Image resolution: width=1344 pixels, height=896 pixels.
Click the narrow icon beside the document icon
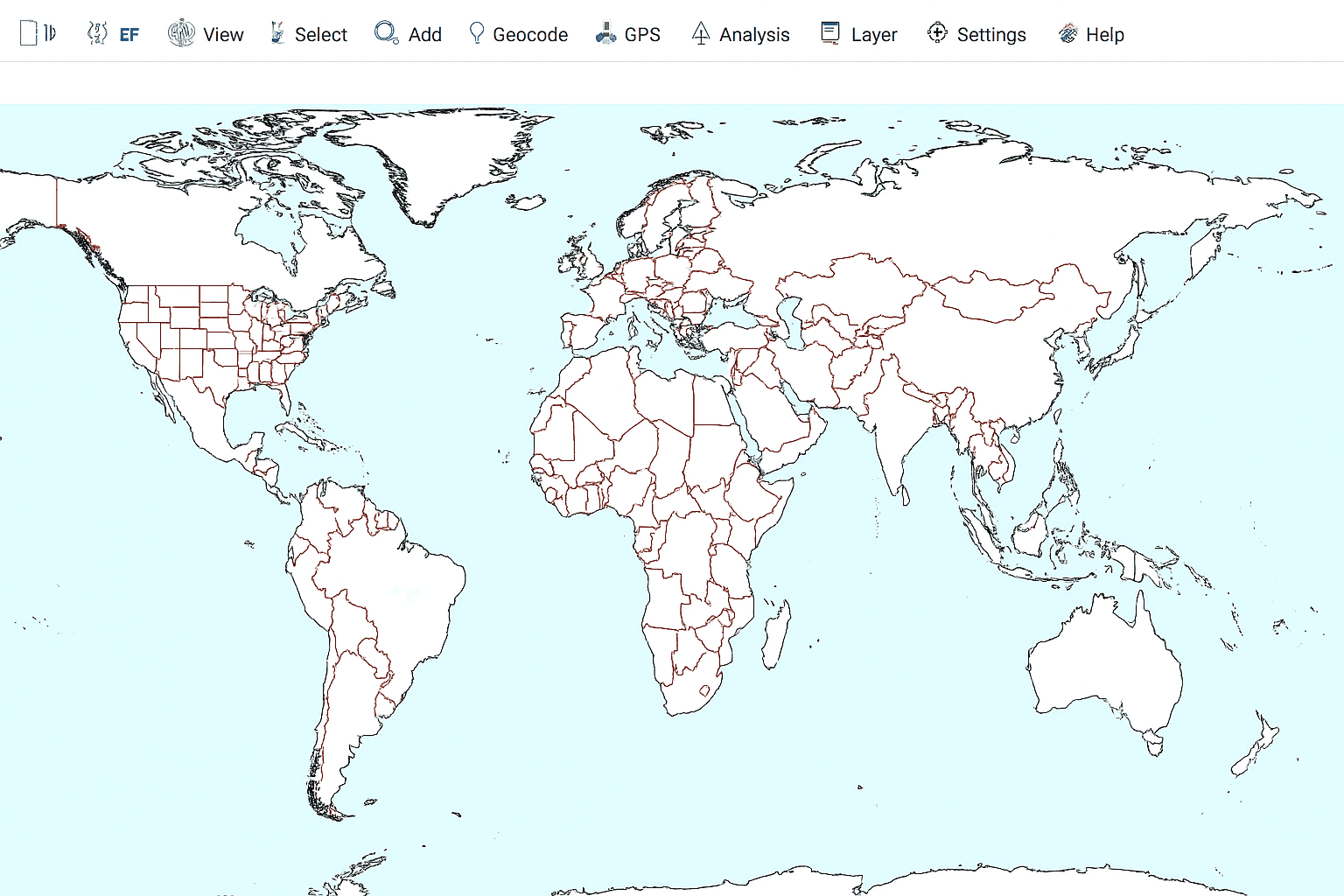pyautogui.click(x=51, y=34)
